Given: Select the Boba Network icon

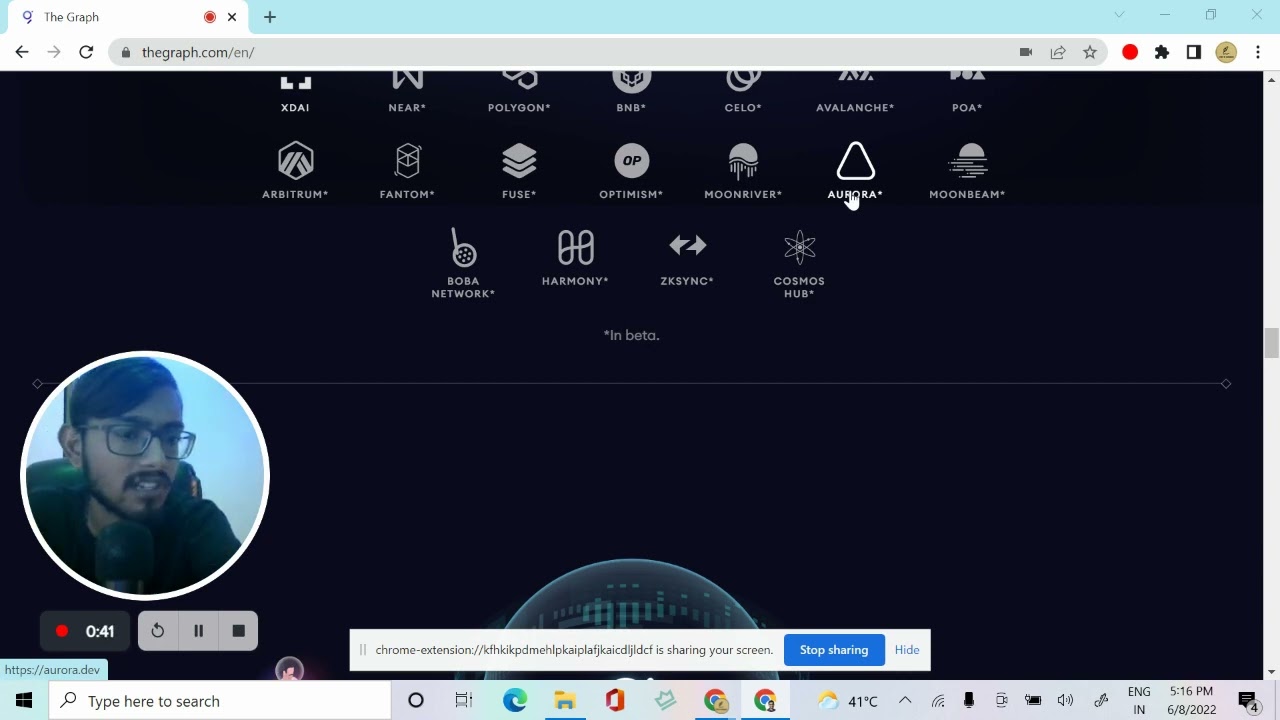Looking at the screenshot, I should point(463,247).
